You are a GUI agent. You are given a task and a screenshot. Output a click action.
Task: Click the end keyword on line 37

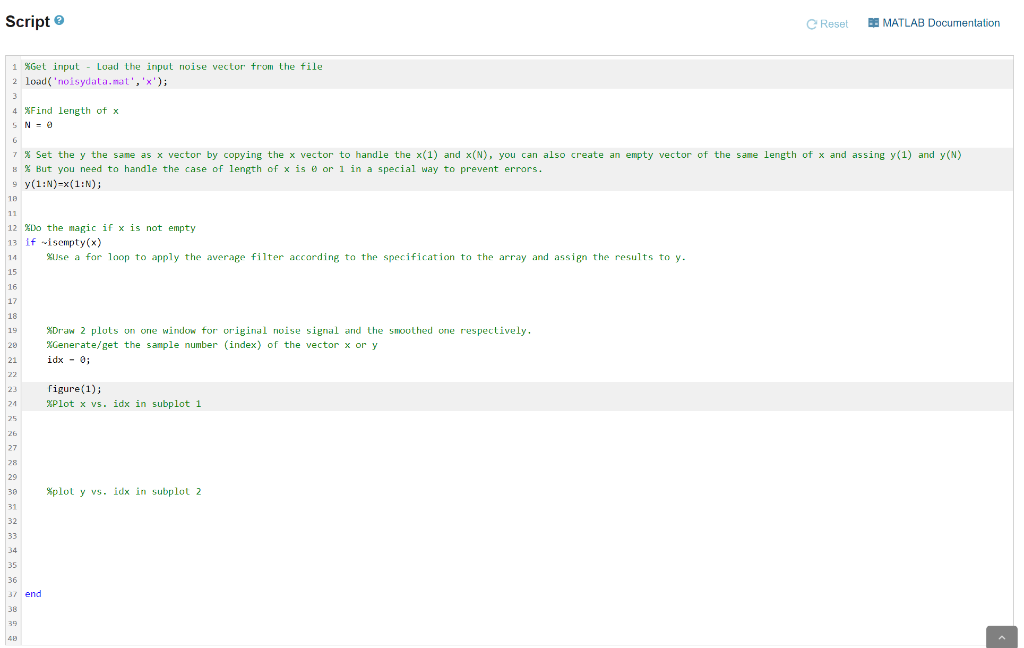pyautogui.click(x=33, y=593)
